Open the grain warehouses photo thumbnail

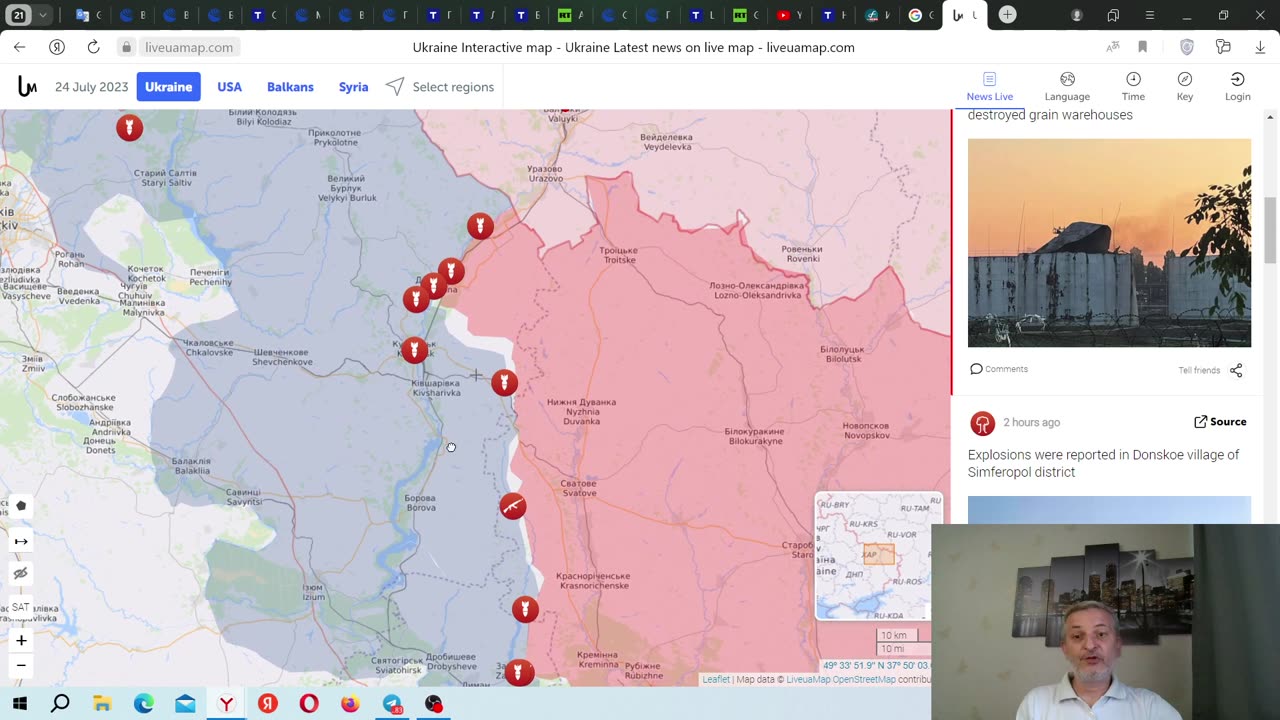pyautogui.click(x=1109, y=243)
